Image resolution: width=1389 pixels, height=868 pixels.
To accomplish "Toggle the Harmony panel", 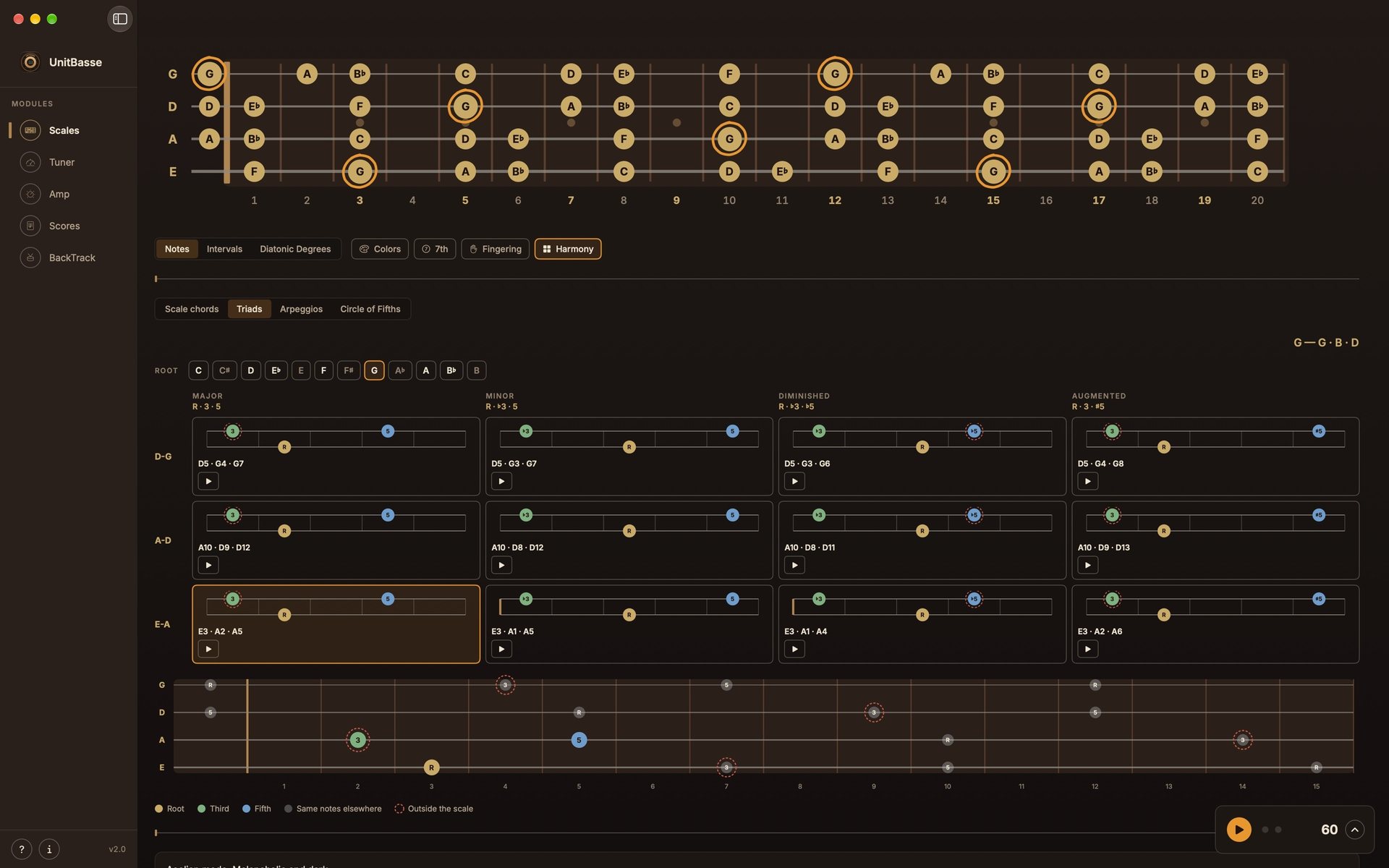I will (568, 249).
